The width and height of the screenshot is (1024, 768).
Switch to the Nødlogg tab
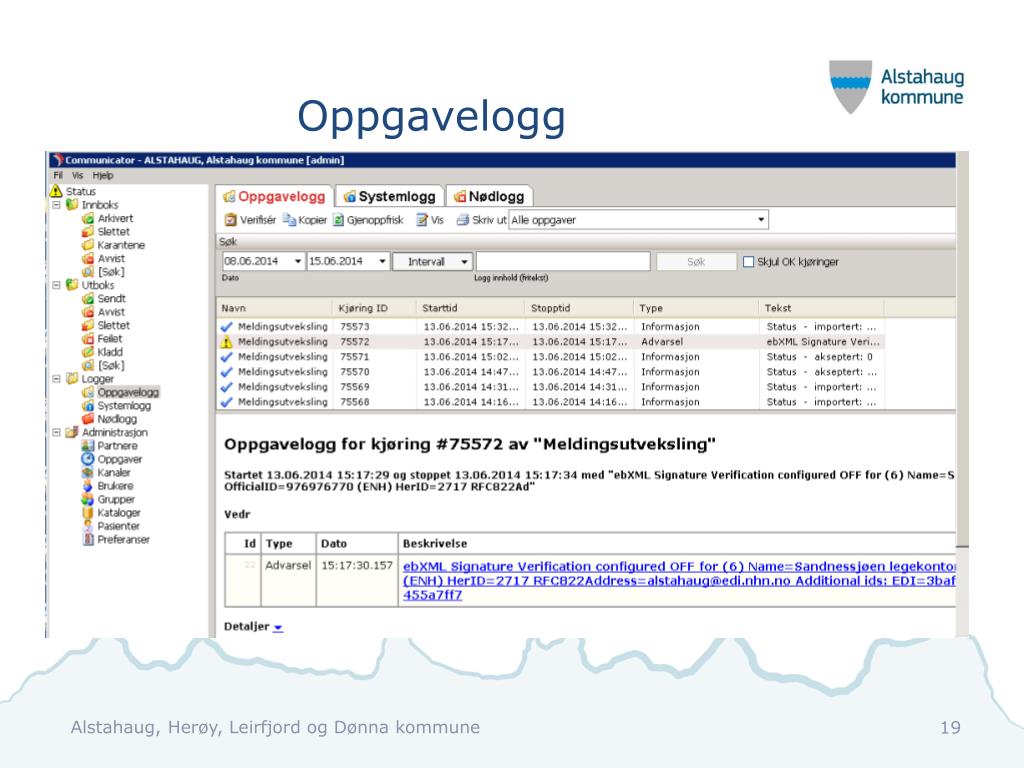pos(489,196)
